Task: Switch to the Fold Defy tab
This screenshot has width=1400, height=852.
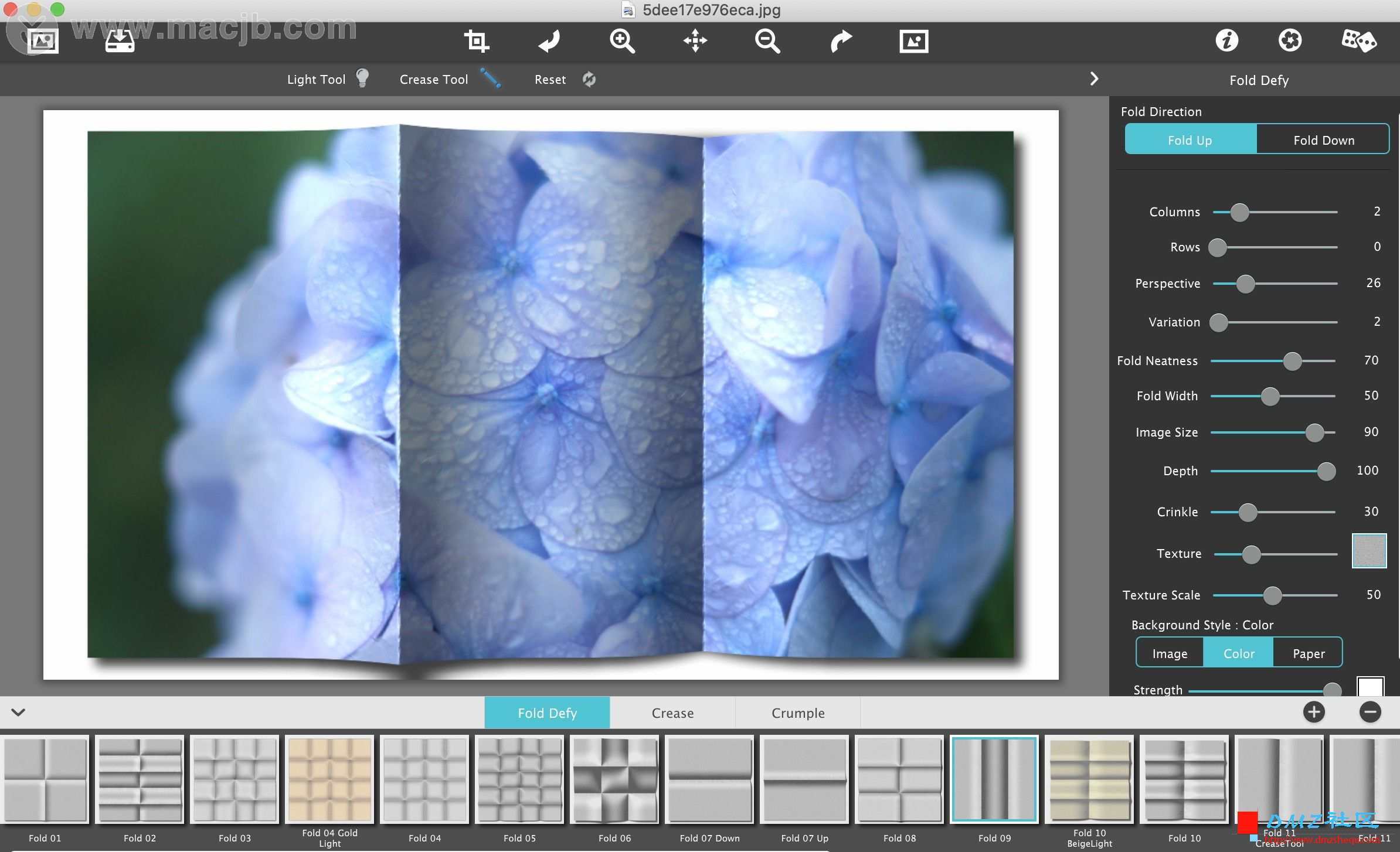Action: point(547,713)
